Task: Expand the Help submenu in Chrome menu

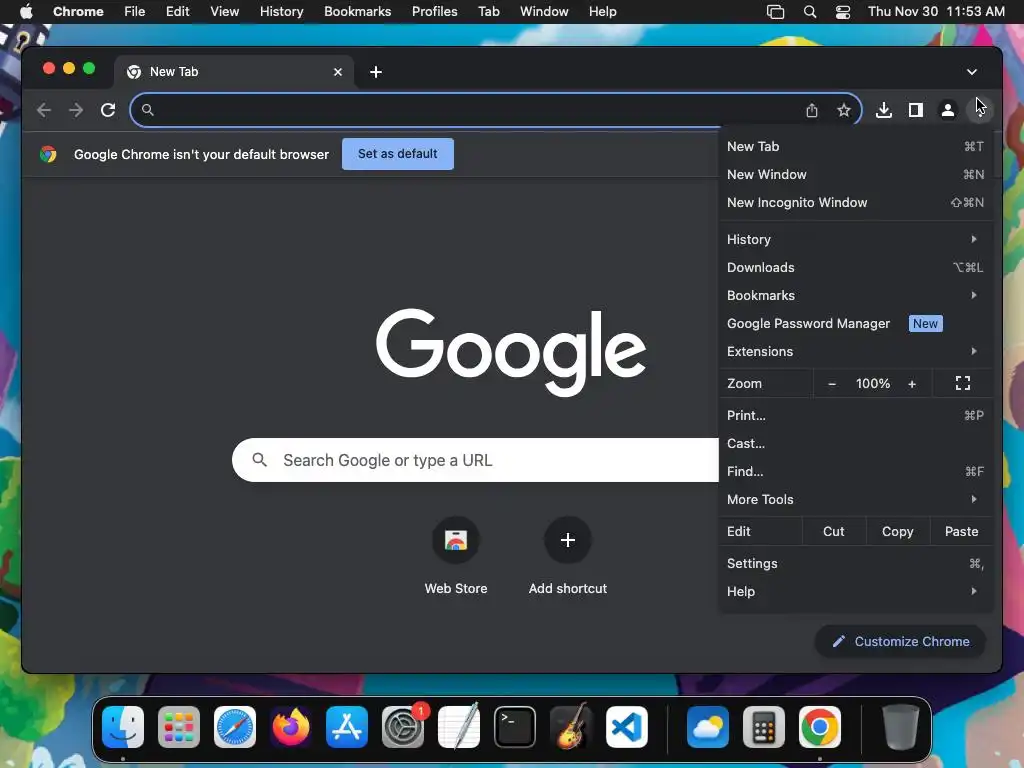Action: (856, 592)
